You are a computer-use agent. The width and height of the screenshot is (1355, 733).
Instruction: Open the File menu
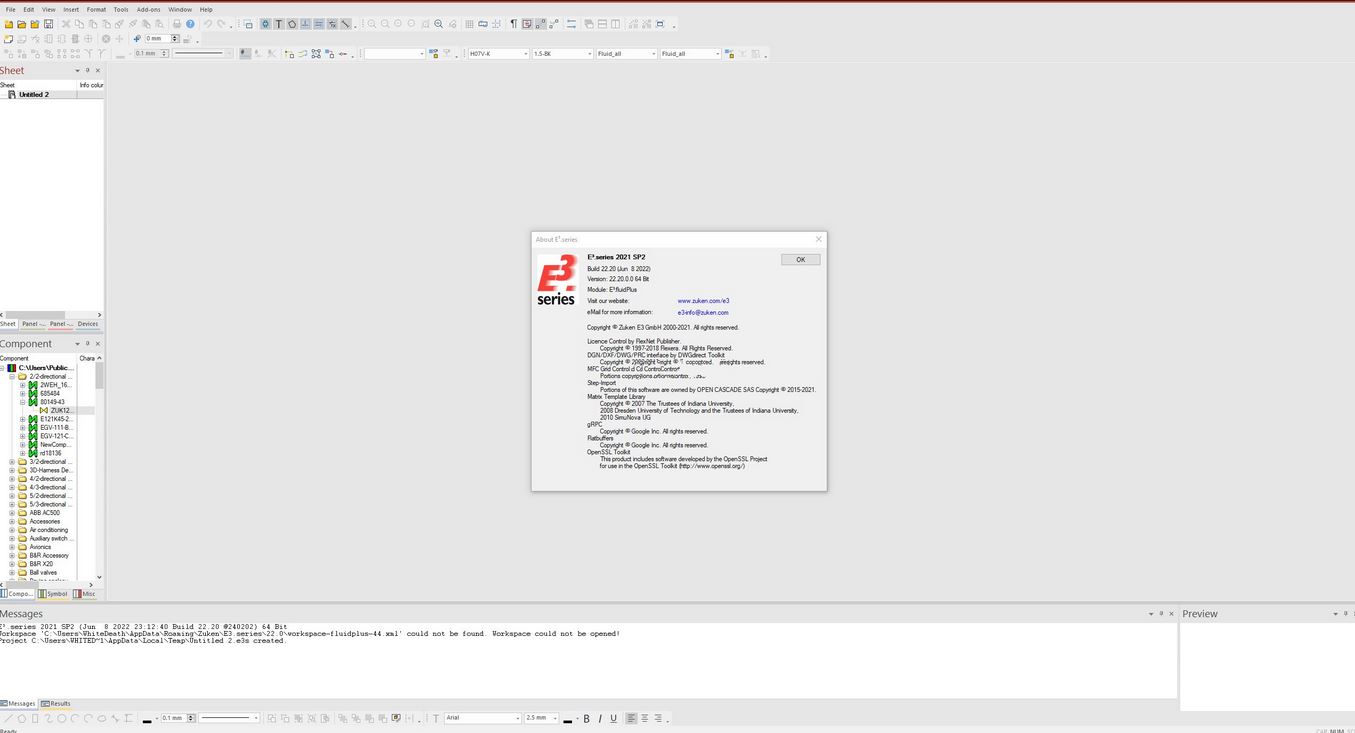(10, 9)
